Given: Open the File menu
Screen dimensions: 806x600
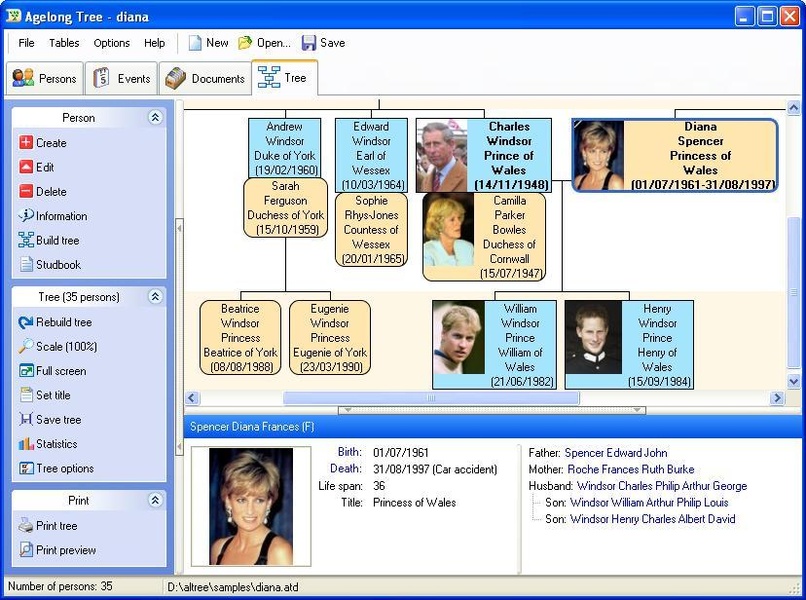Looking at the screenshot, I should point(26,43).
